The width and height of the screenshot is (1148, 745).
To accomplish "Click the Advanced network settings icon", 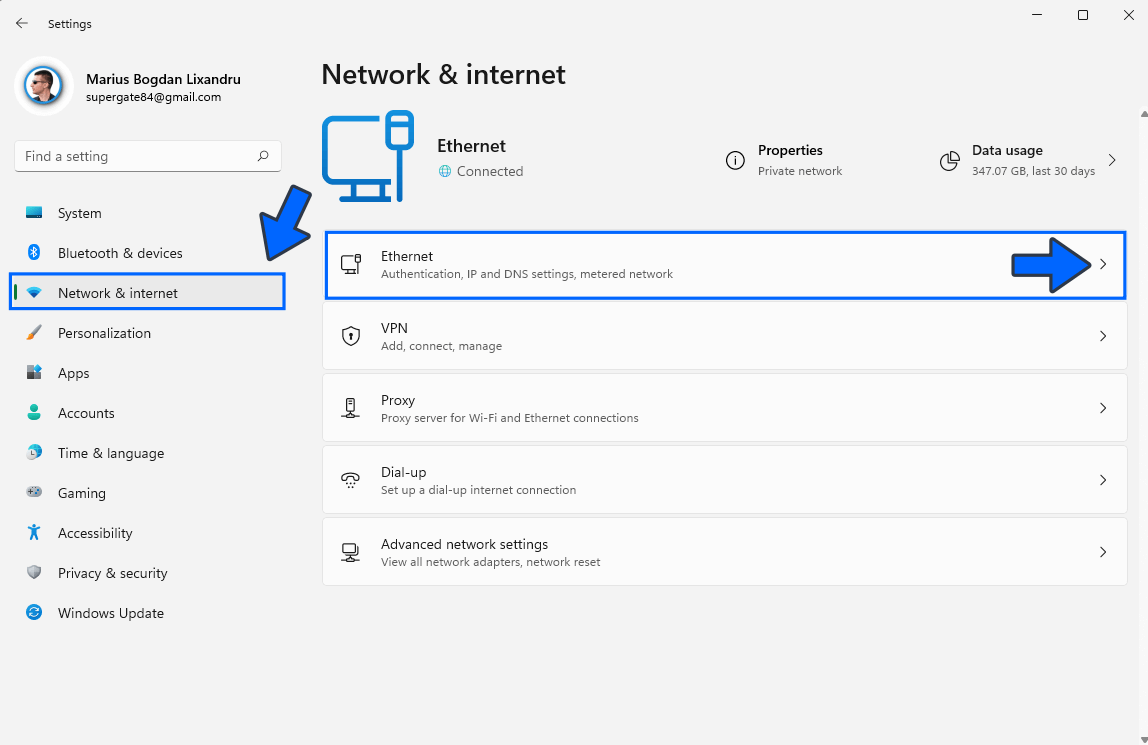I will point(351,552).
